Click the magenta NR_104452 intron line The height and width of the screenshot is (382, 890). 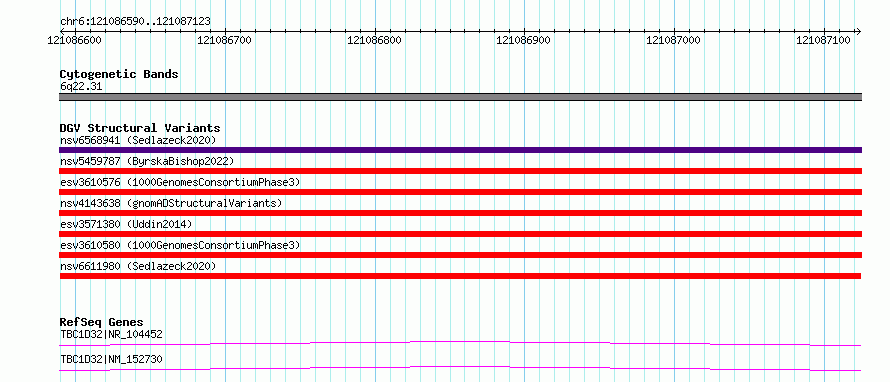tap(460, 343)
